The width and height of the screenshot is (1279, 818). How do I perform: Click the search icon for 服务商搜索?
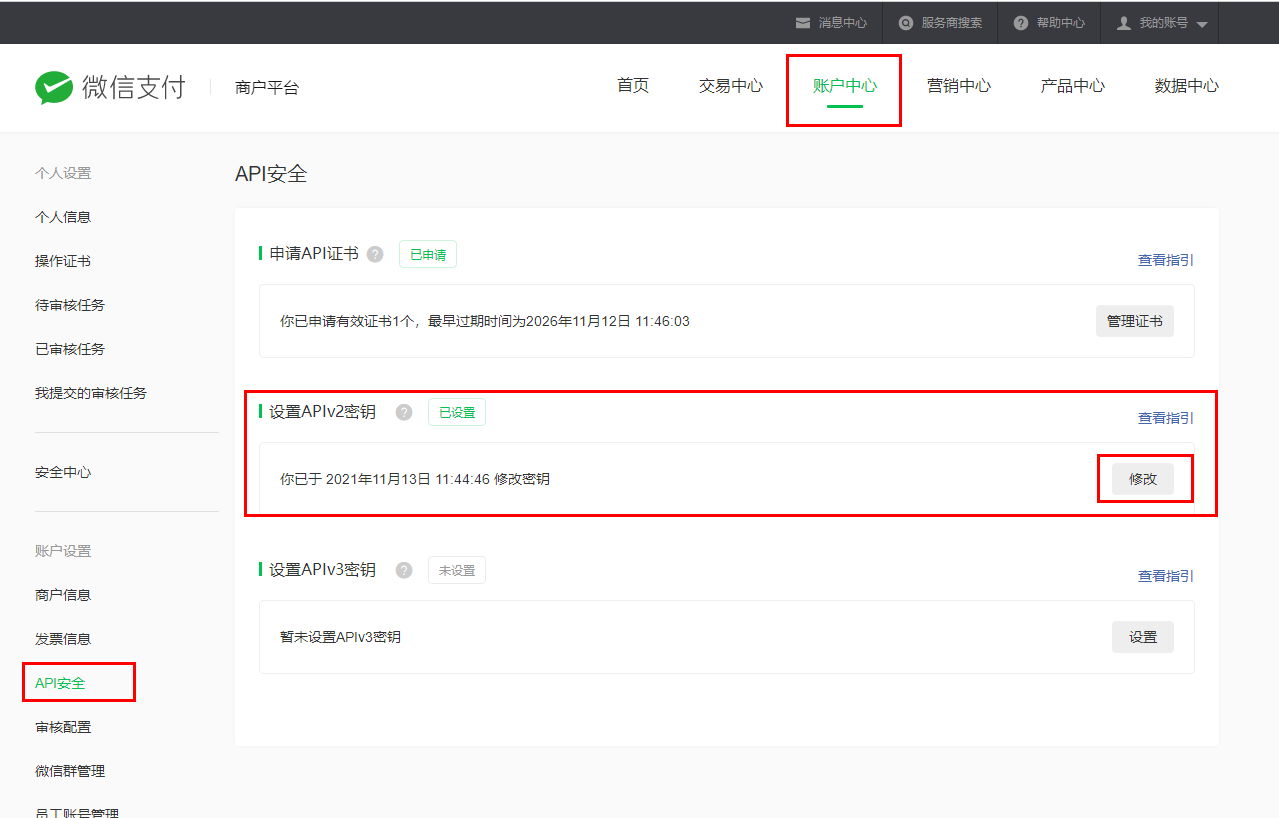click(905, 22)
